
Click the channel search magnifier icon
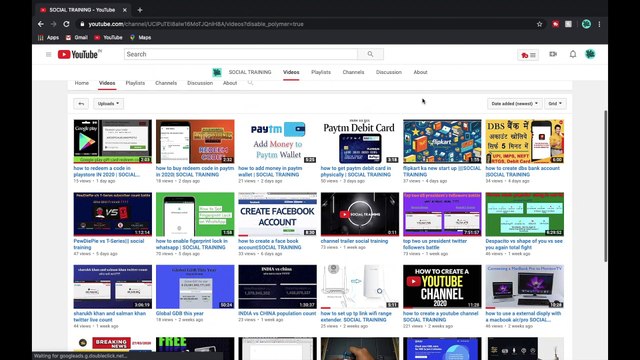(x=250, y=83)
